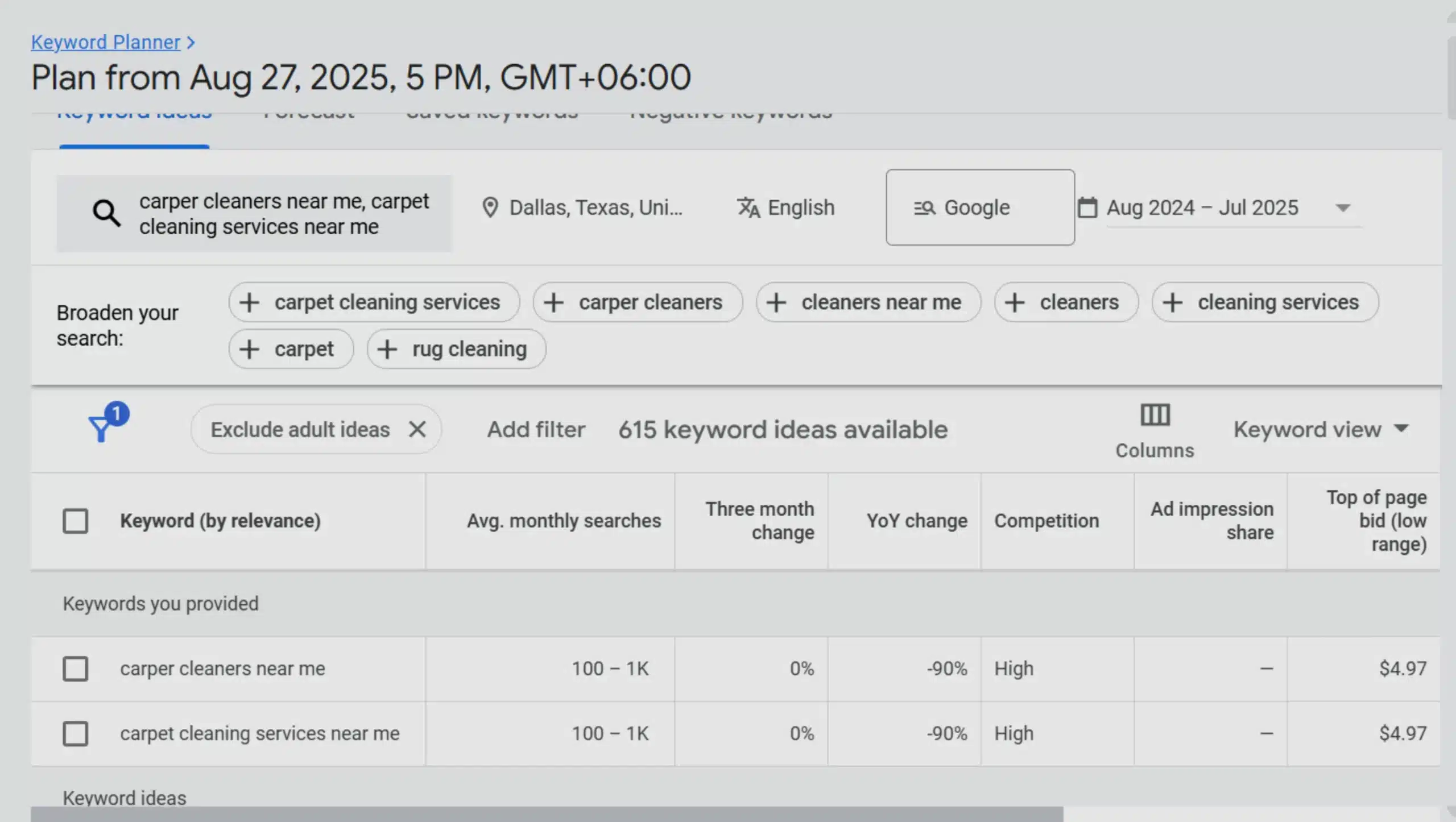The height and width of the screenshot is (822, 1456).
Task: Click Add filter
Action: [536, 429]
